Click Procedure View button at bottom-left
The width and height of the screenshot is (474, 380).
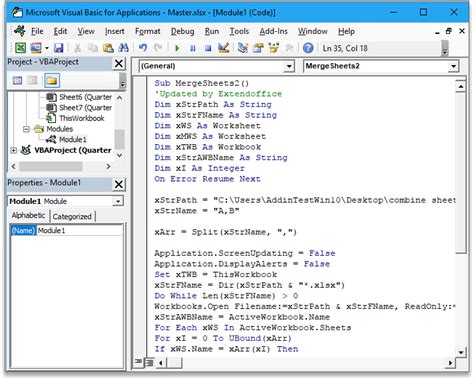click(138, 362)
